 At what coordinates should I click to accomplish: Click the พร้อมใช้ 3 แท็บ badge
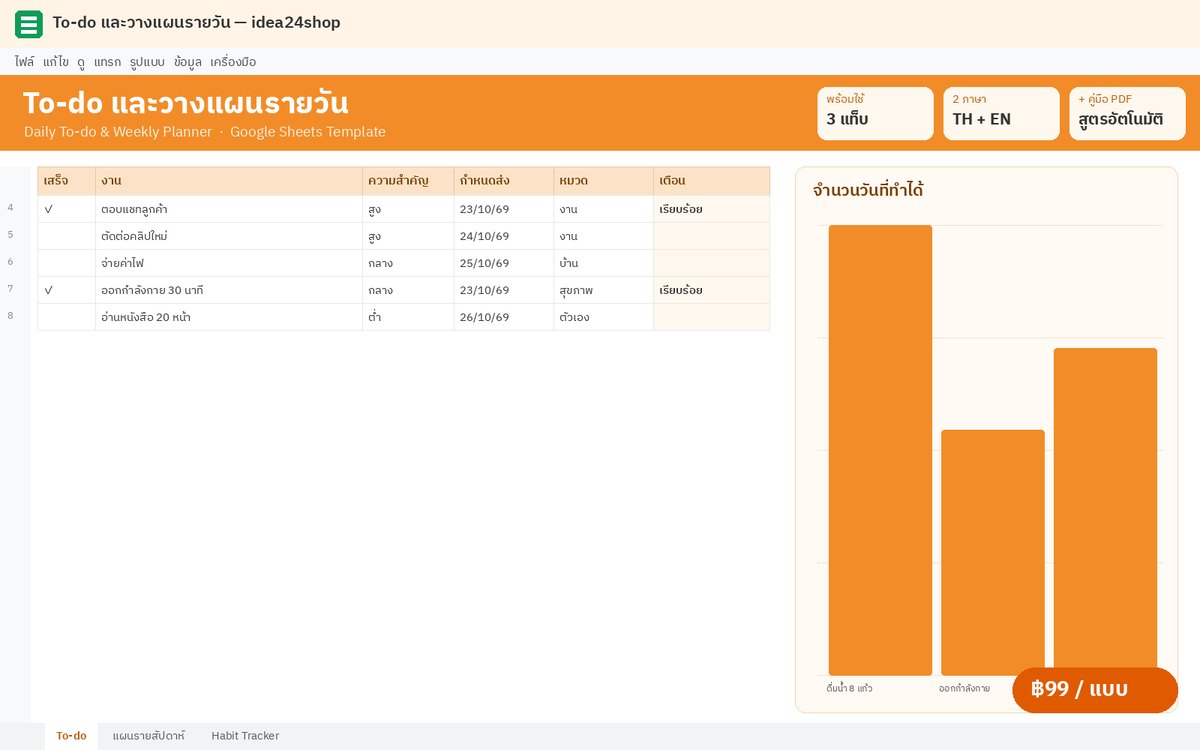pyautogui.click(x=875, y=113)
